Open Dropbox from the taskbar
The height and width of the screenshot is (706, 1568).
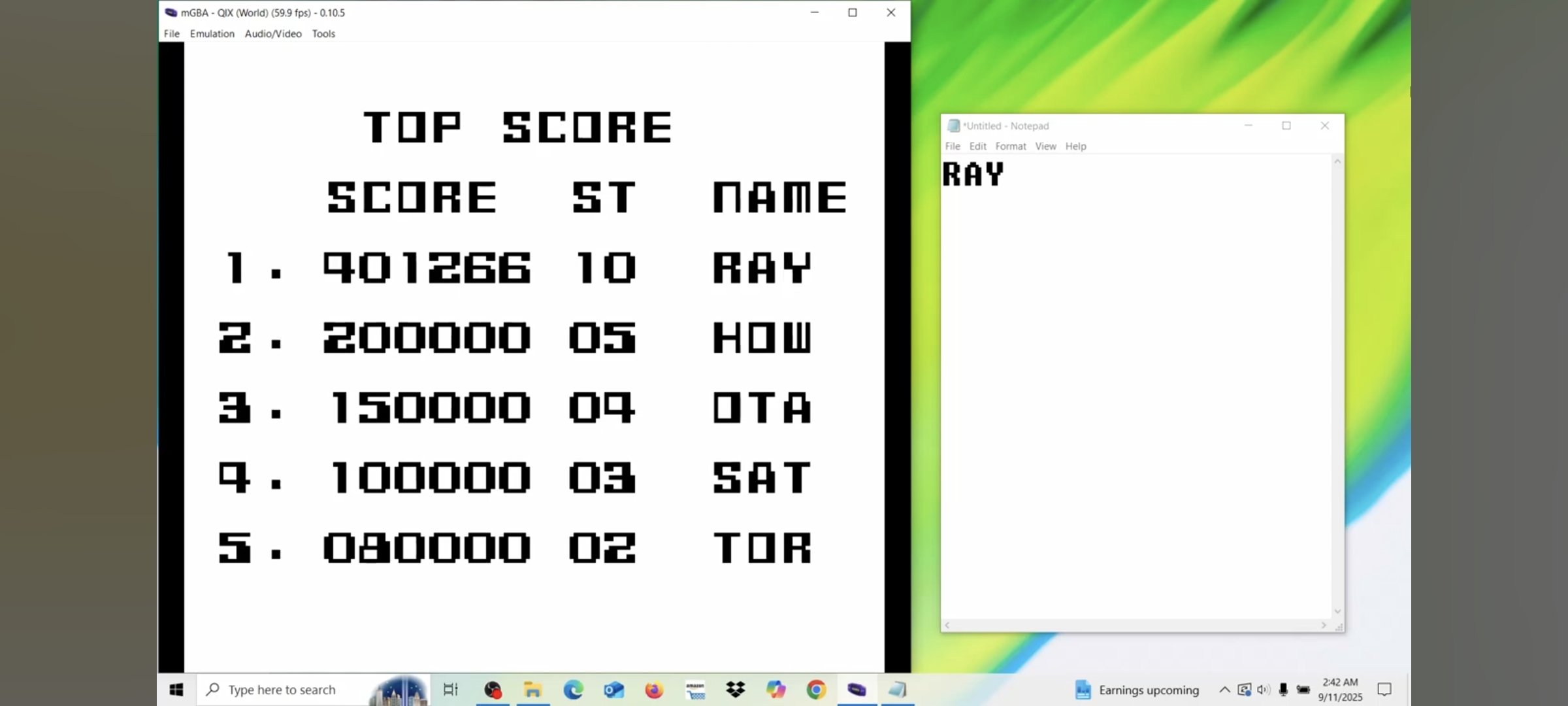click(735, 690)
